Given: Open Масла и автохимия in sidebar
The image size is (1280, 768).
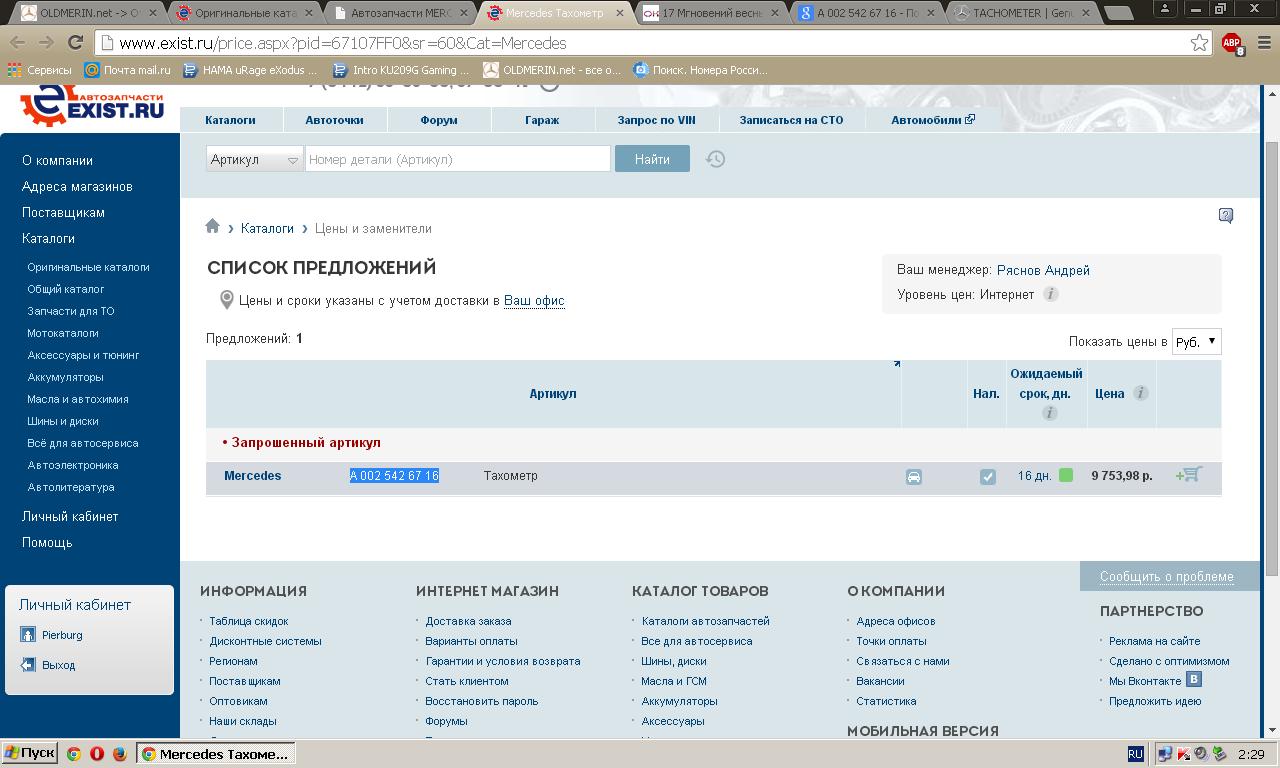Looking at the screenshot, I should point(77,399).
